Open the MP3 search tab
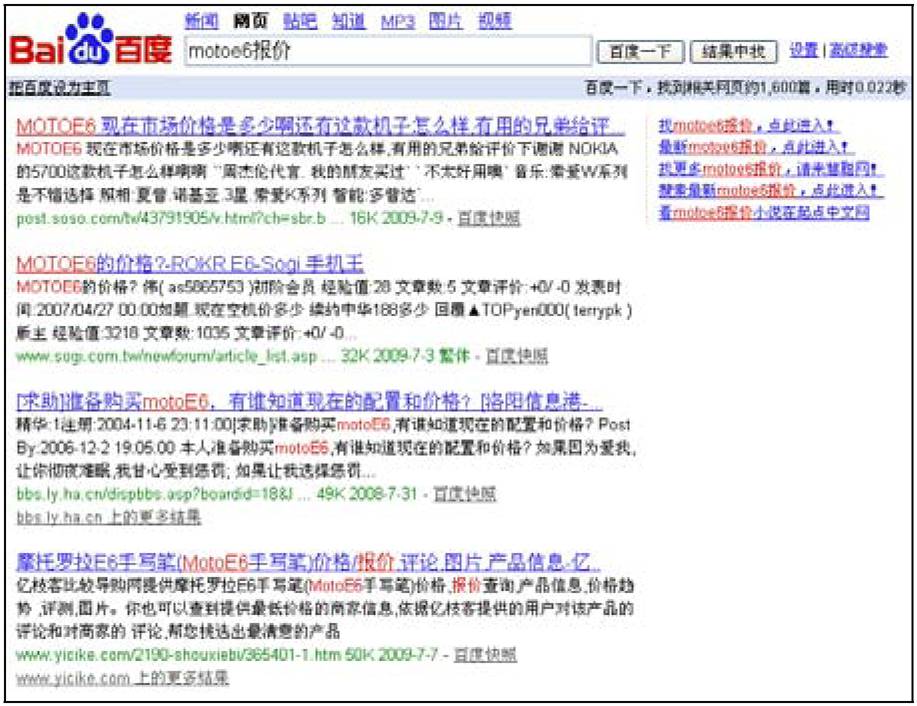 398,22
